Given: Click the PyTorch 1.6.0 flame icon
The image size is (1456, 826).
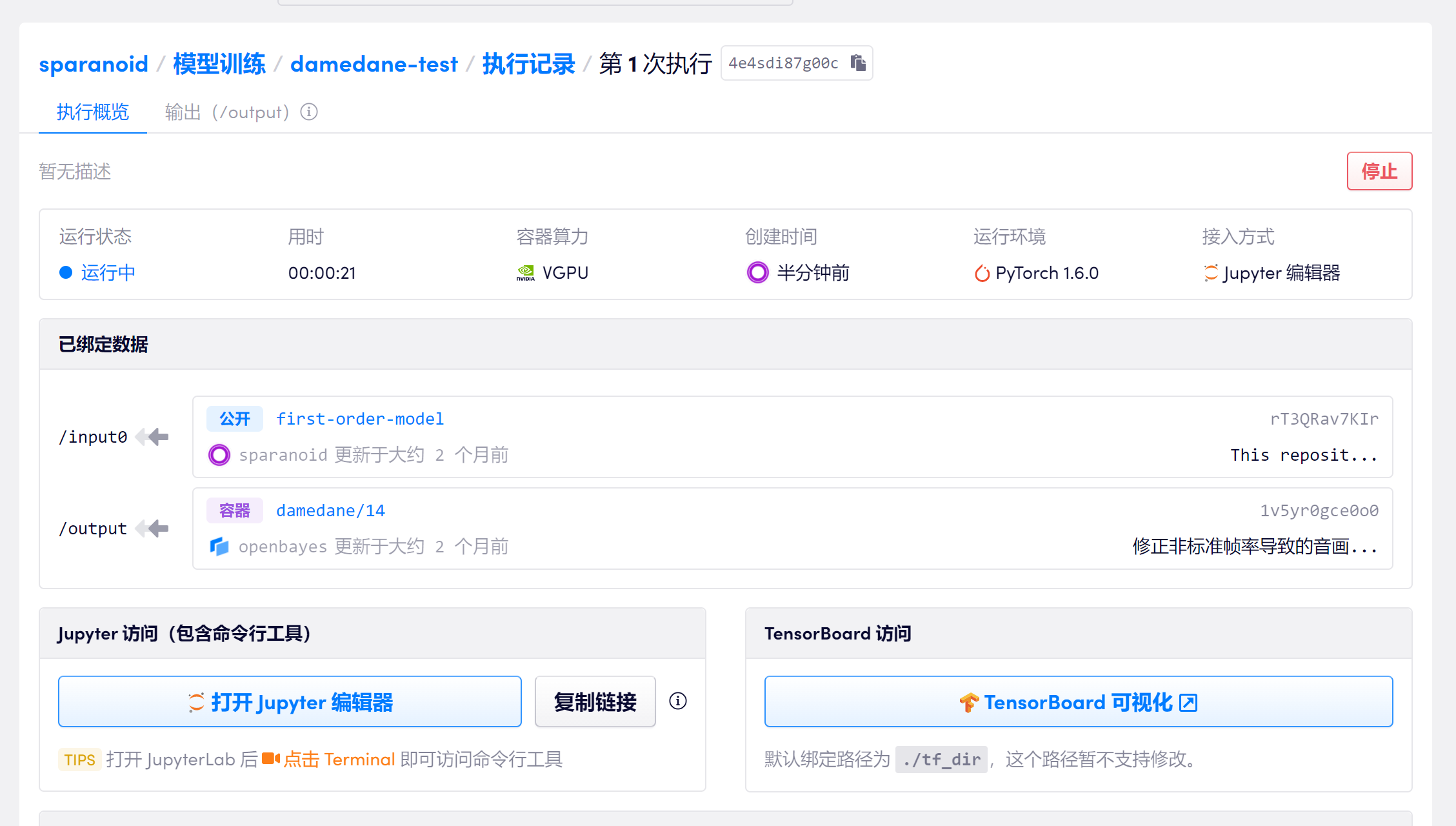Looking at the screenshot, I should pos(982,273).
